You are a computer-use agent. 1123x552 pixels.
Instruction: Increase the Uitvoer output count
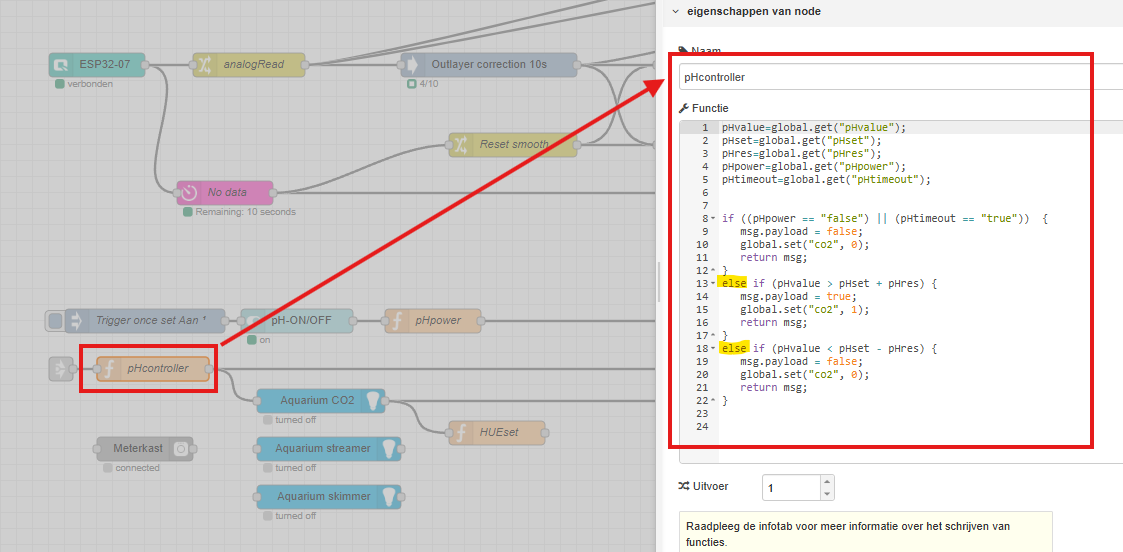[x=826, y=482]
